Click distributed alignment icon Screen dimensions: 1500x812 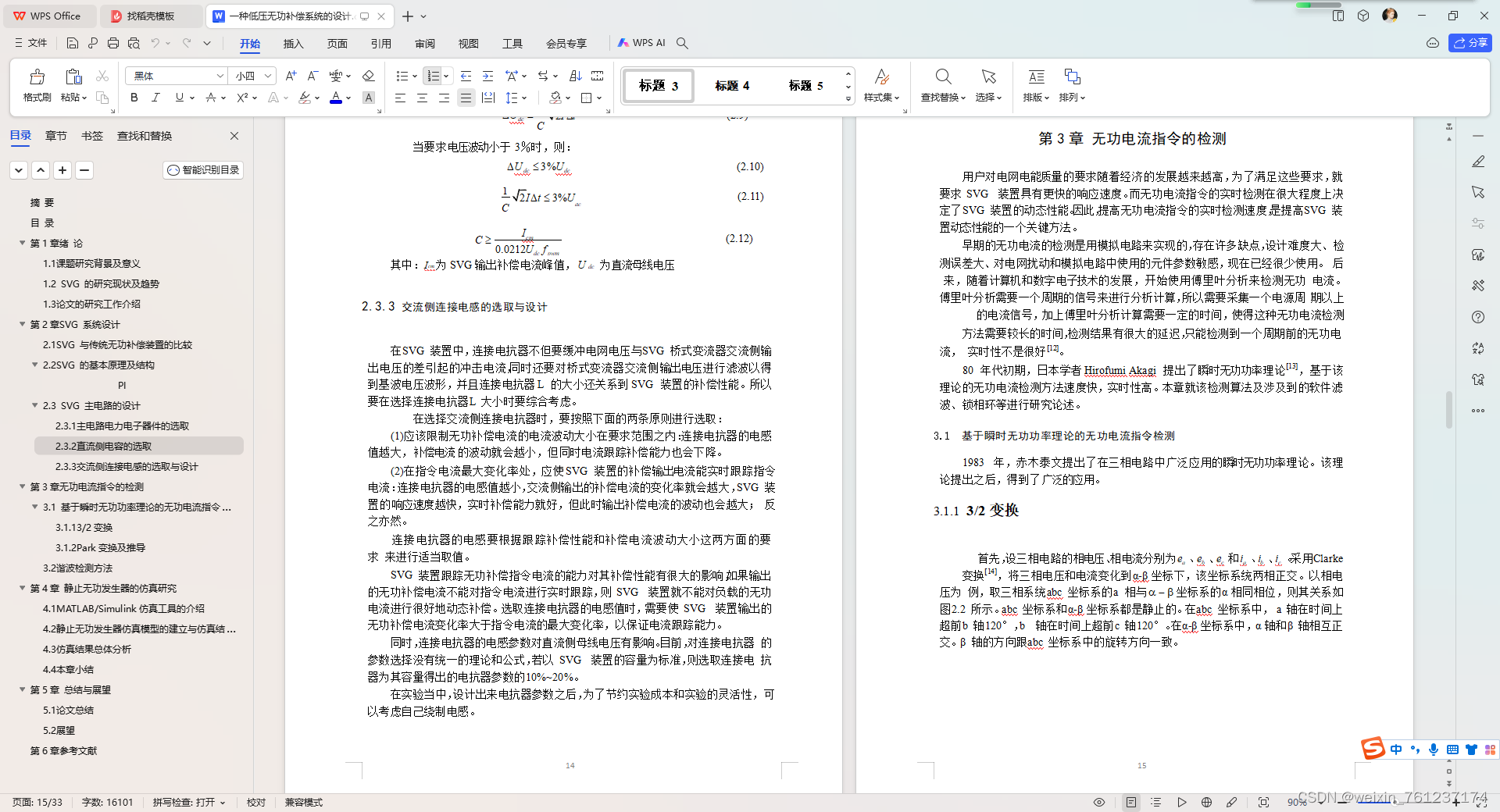point(487,98)
